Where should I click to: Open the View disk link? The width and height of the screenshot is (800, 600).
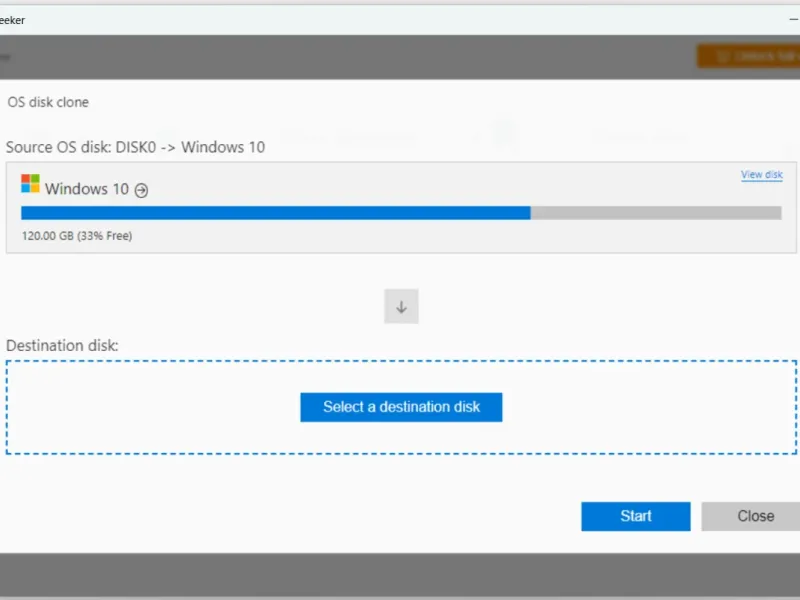tap(762, 174)
